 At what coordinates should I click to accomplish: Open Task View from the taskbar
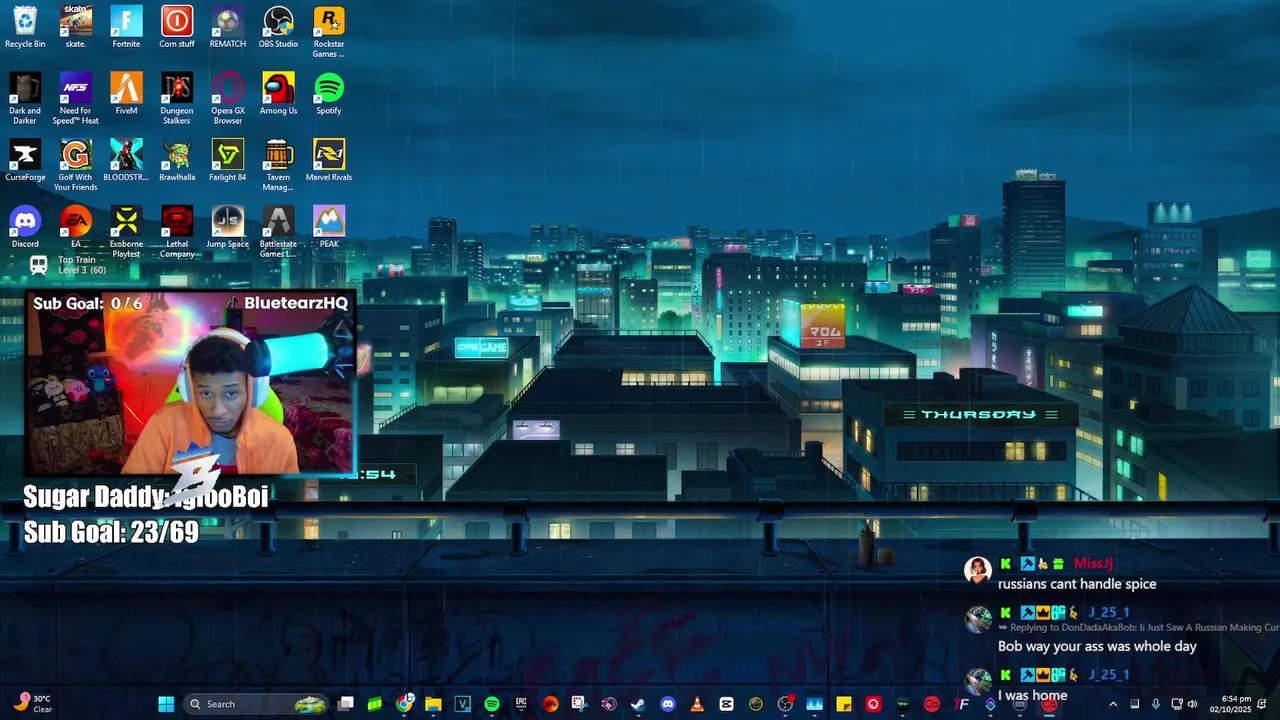pyautogui.click(x=346, y=704)
